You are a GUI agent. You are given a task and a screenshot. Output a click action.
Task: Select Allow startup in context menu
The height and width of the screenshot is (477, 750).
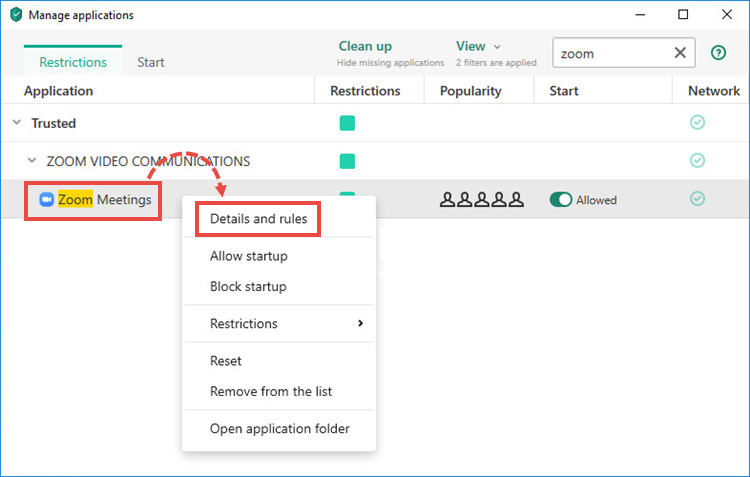click(x=249, y=256)
